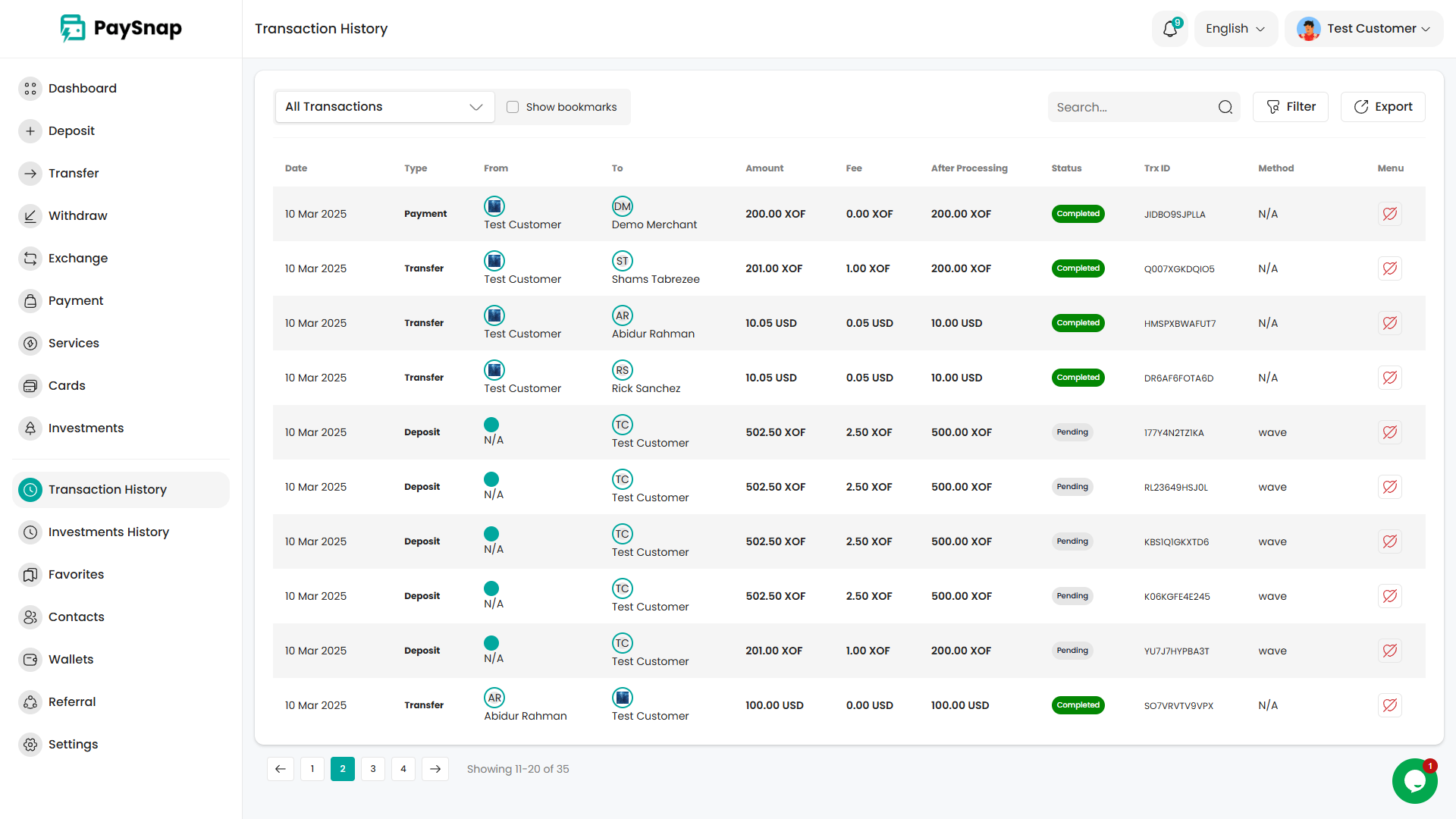Toggle bookmark for SO7VRVTV9VPX transfer row
The width and height of the screenshot is (1456, 819).
pyautogui.click(x=1389, y=705)
